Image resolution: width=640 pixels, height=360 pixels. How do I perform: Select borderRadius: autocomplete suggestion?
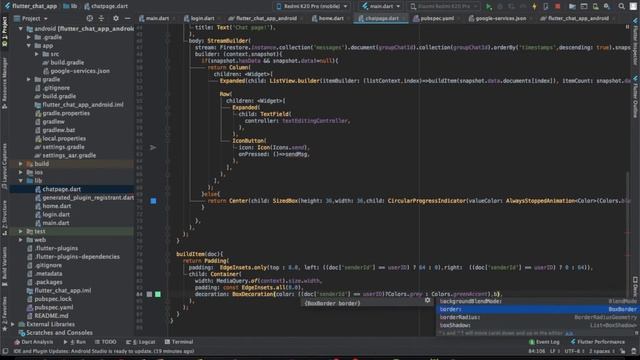coord(536,318)
